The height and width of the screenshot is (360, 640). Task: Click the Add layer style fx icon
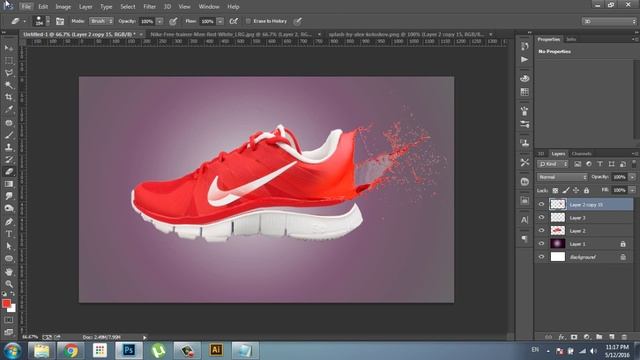(561, 337)
